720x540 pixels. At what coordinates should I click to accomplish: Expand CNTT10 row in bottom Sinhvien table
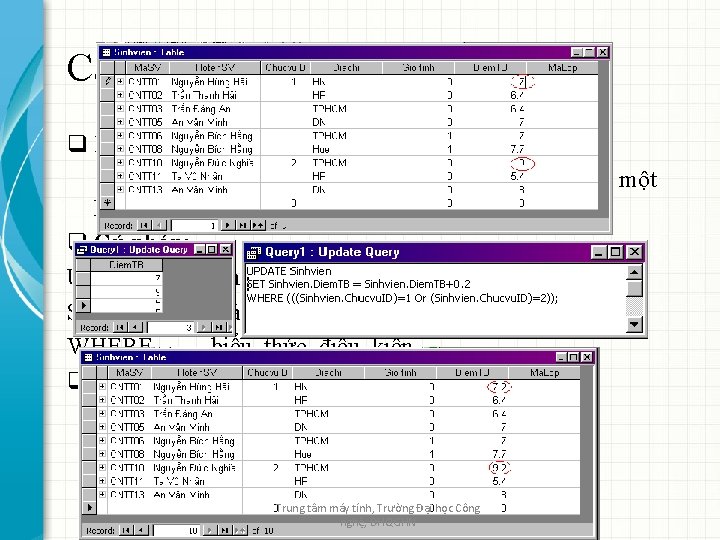[x=102, y=467]
